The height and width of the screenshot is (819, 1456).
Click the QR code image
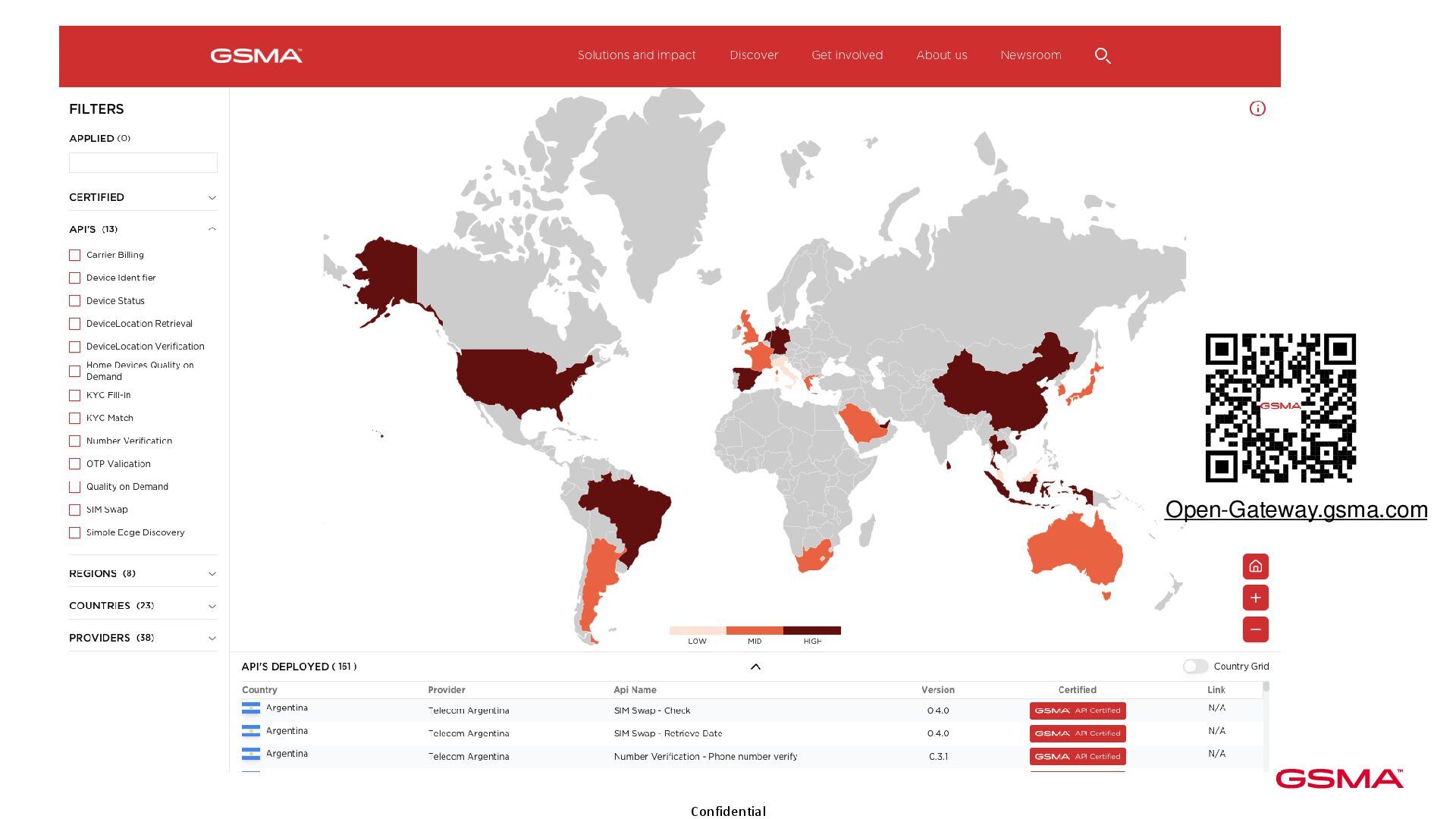pyautogui.click(x=1281, y=408)
